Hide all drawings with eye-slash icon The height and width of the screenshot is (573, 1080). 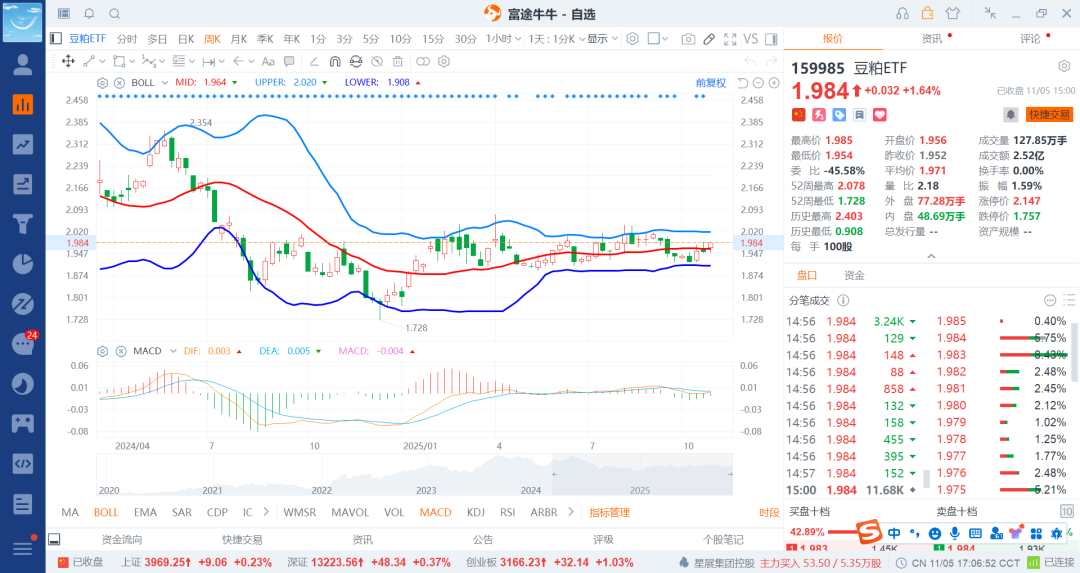tap(377, 61)
